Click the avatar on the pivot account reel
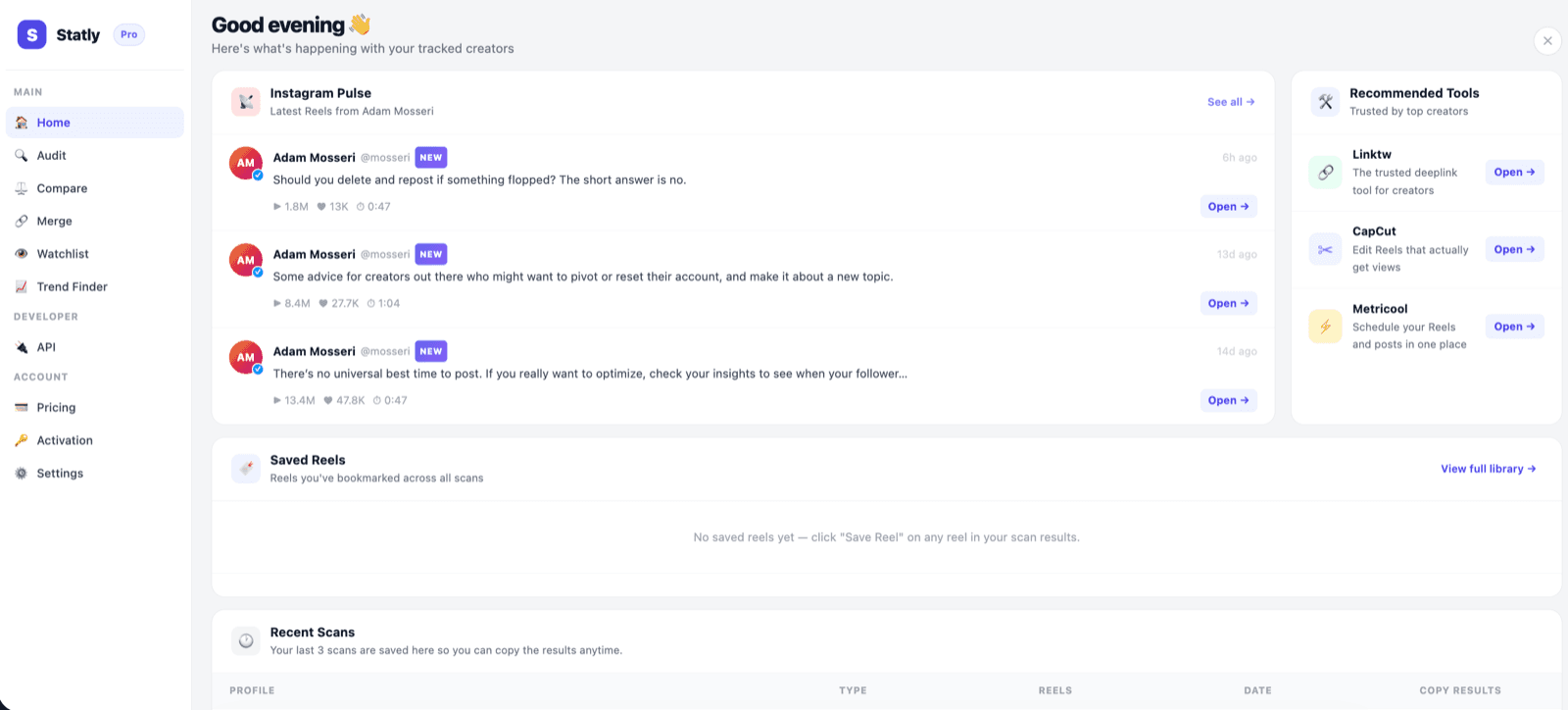Viewport: 1568px width, 710px height. [246, 260]
